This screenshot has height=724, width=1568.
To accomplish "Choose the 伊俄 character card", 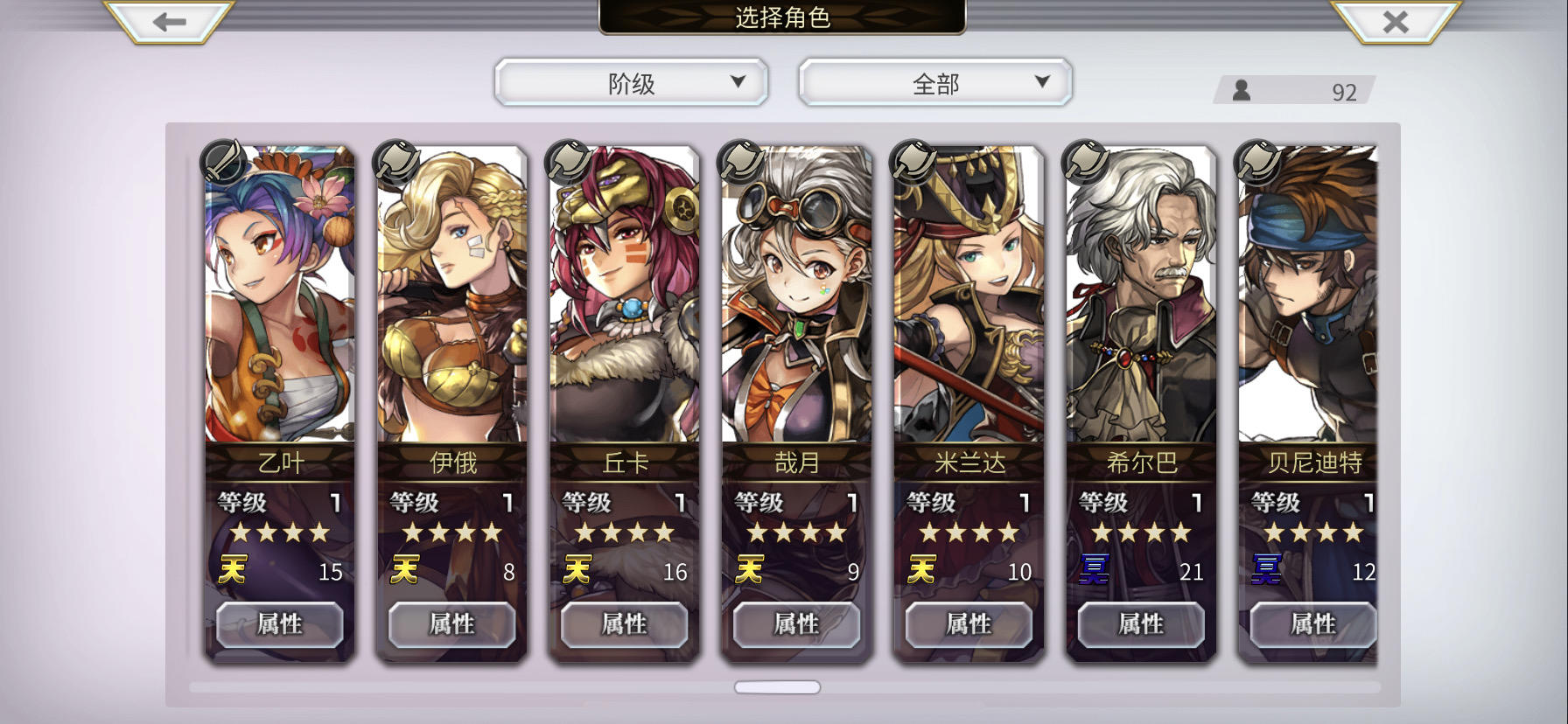I will [451, 402].
